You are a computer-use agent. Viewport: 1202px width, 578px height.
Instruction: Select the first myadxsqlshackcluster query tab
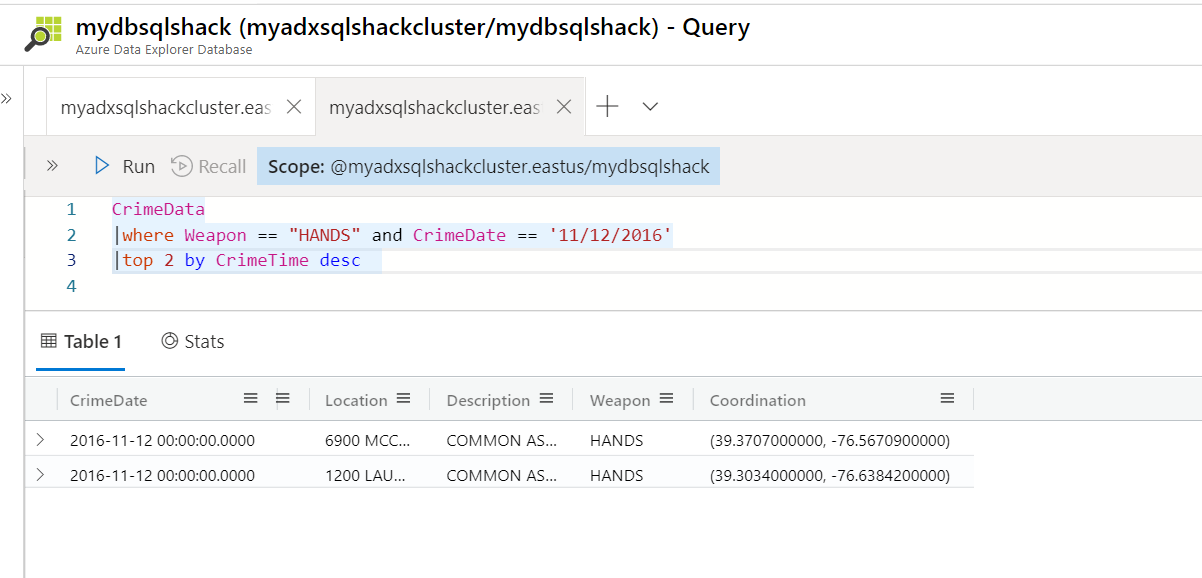pyautogui.click(x=165, y=107)
